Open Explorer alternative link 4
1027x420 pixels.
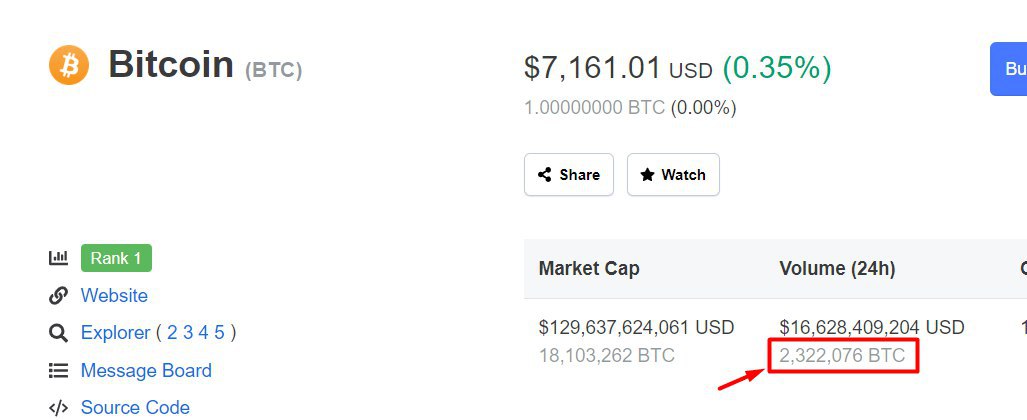coord(203,333)
